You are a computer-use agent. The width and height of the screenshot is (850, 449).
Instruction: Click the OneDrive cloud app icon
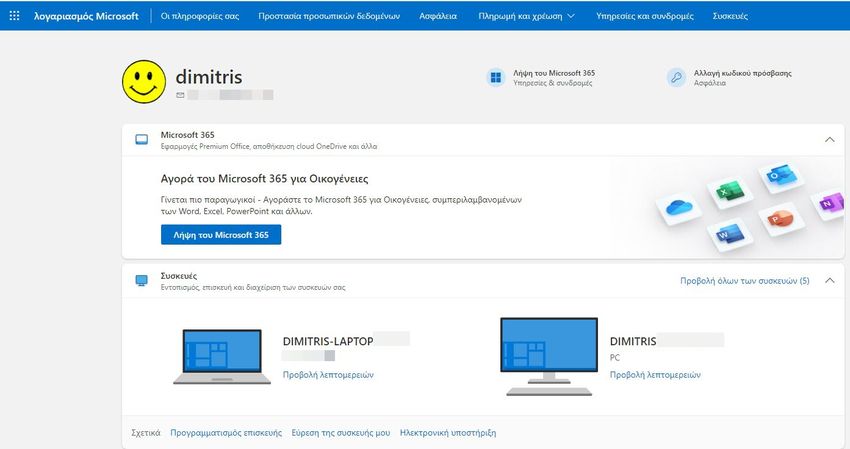(x=679, y=207)
